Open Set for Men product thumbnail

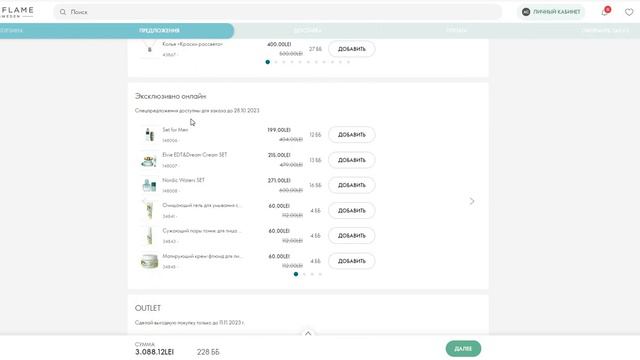(x=149, y=134)
